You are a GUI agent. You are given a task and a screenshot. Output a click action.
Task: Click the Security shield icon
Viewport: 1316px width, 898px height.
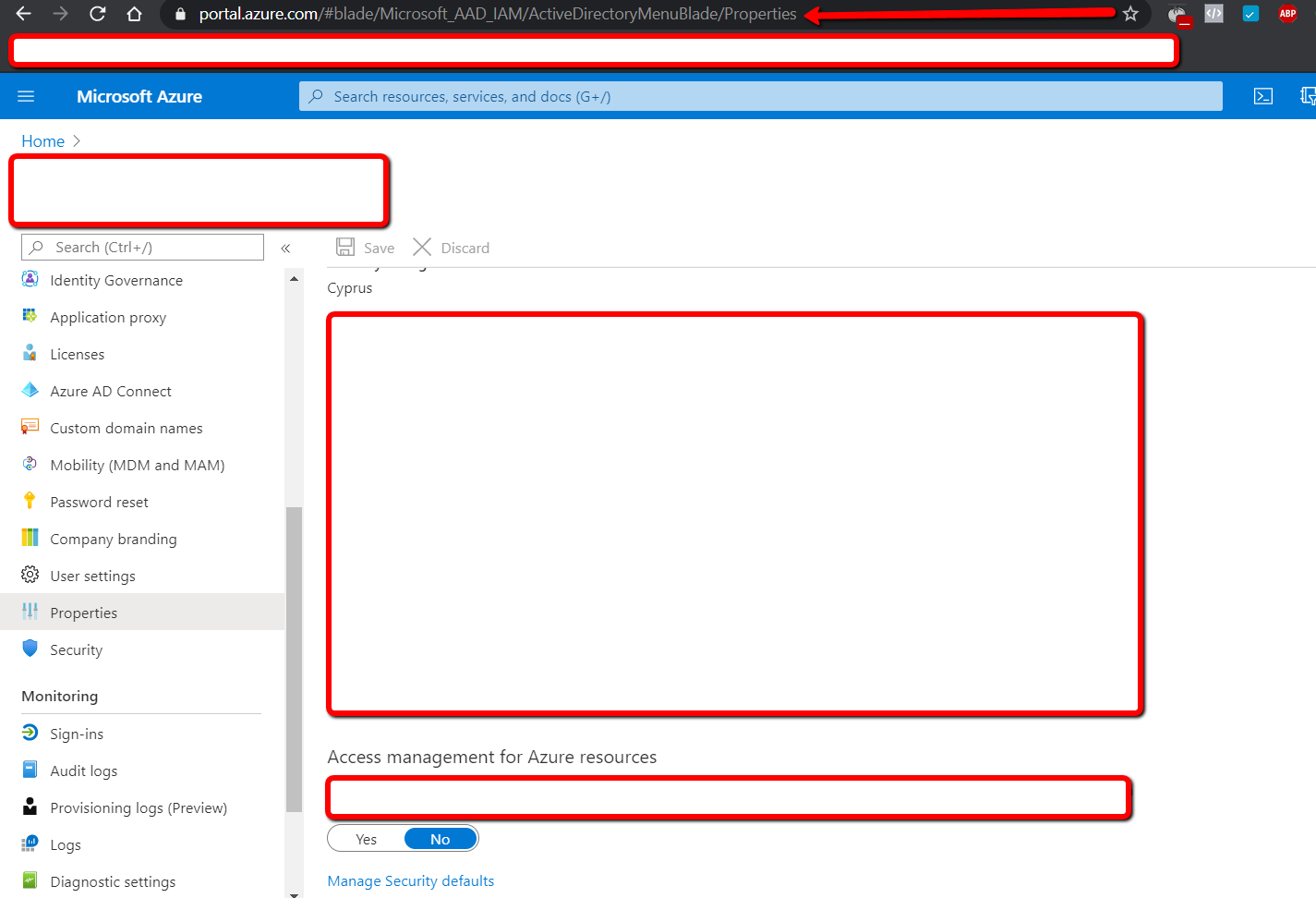[30, 649]
